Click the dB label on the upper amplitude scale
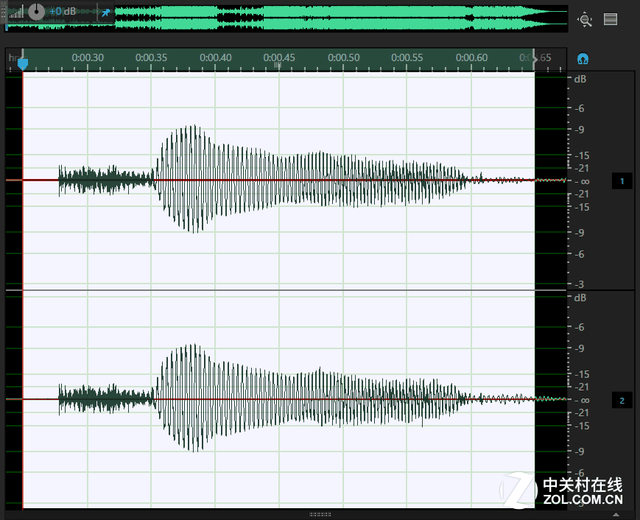This screenshot has height=520, width=640. coord(579,78)
